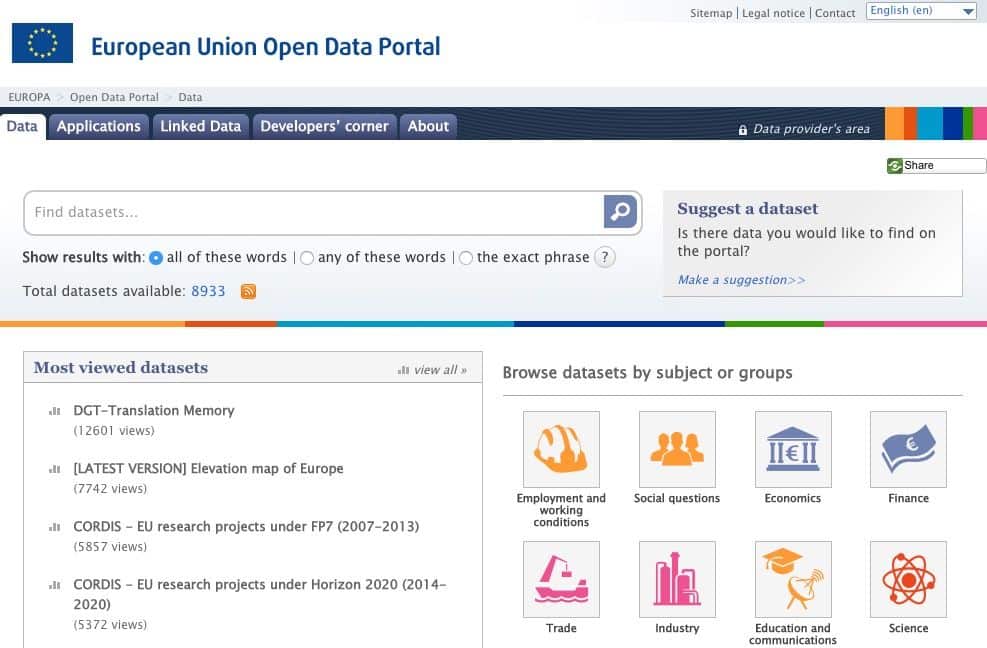Open CORDIS EU research projects under Horizon 2020

coord(260,594)
